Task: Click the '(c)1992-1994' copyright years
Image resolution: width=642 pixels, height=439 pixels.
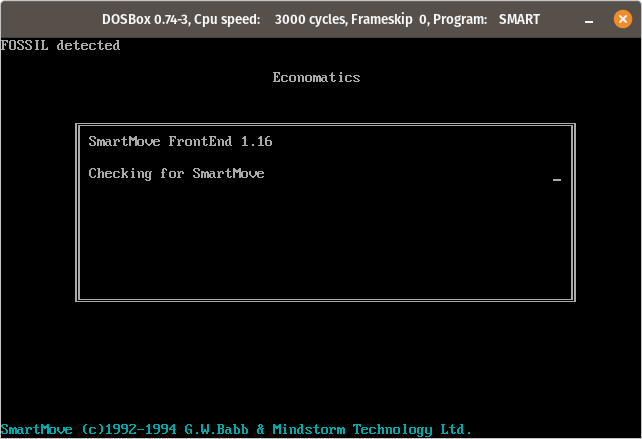Action: click(129, 430)
